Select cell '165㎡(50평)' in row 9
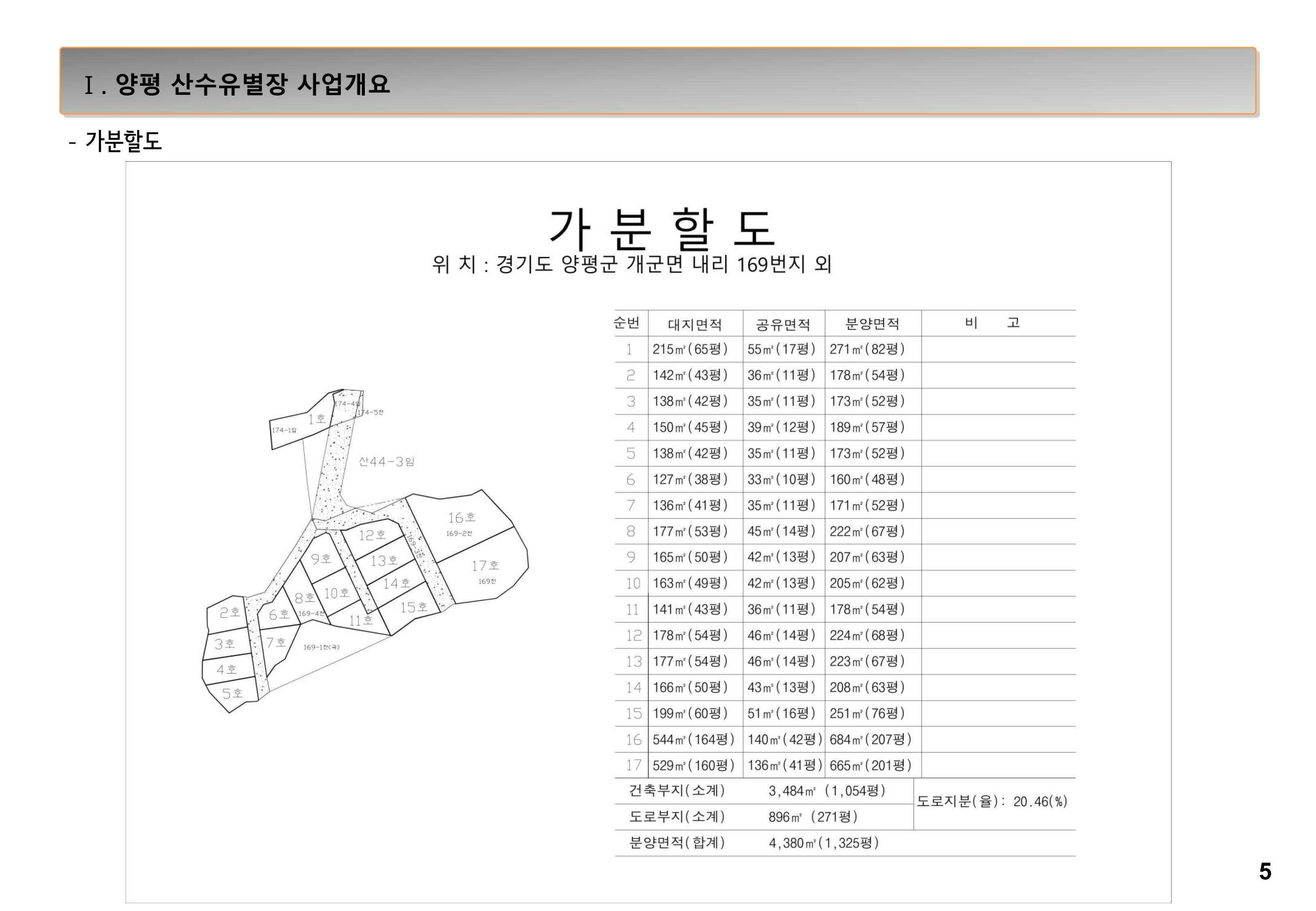 pos(690,557)
